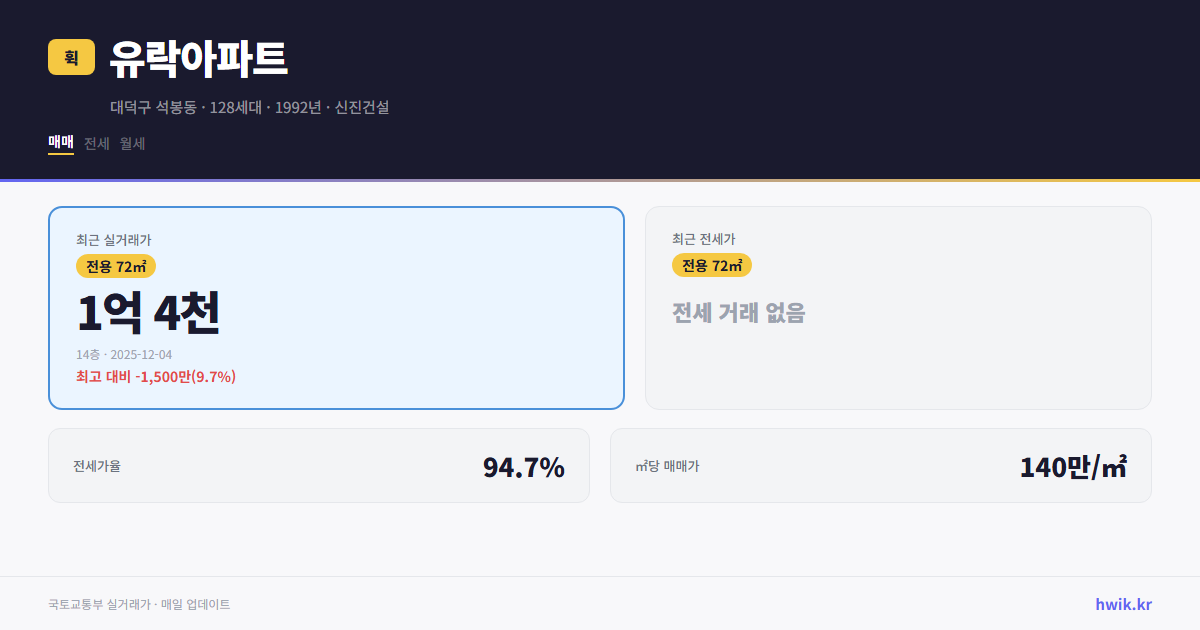Select the ㎡당 매매가 metric card
Image resolution: width=1200 pixels, height=630 pixels.
880,465
